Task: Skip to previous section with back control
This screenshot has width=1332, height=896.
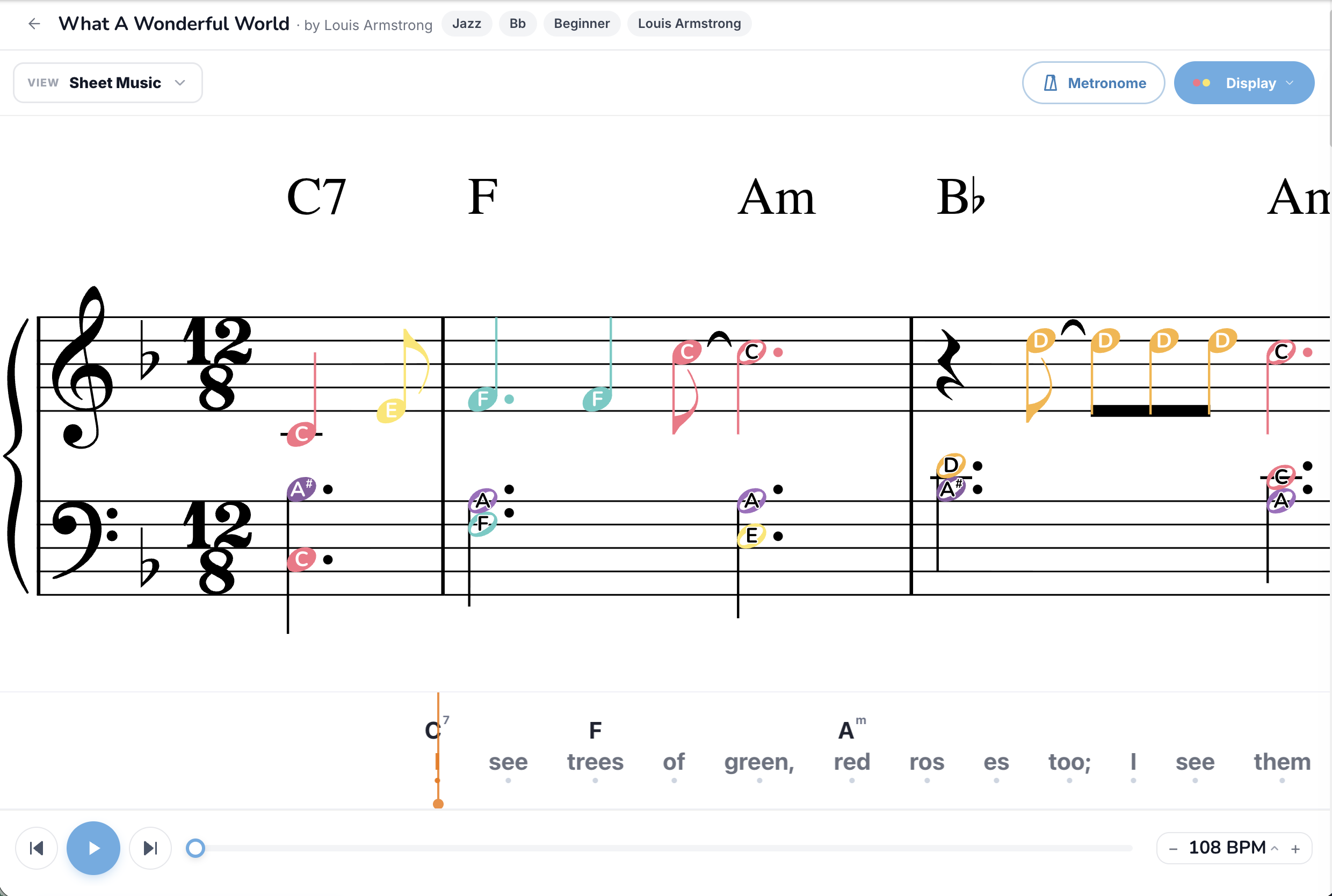Action: (x=37, y=848)
